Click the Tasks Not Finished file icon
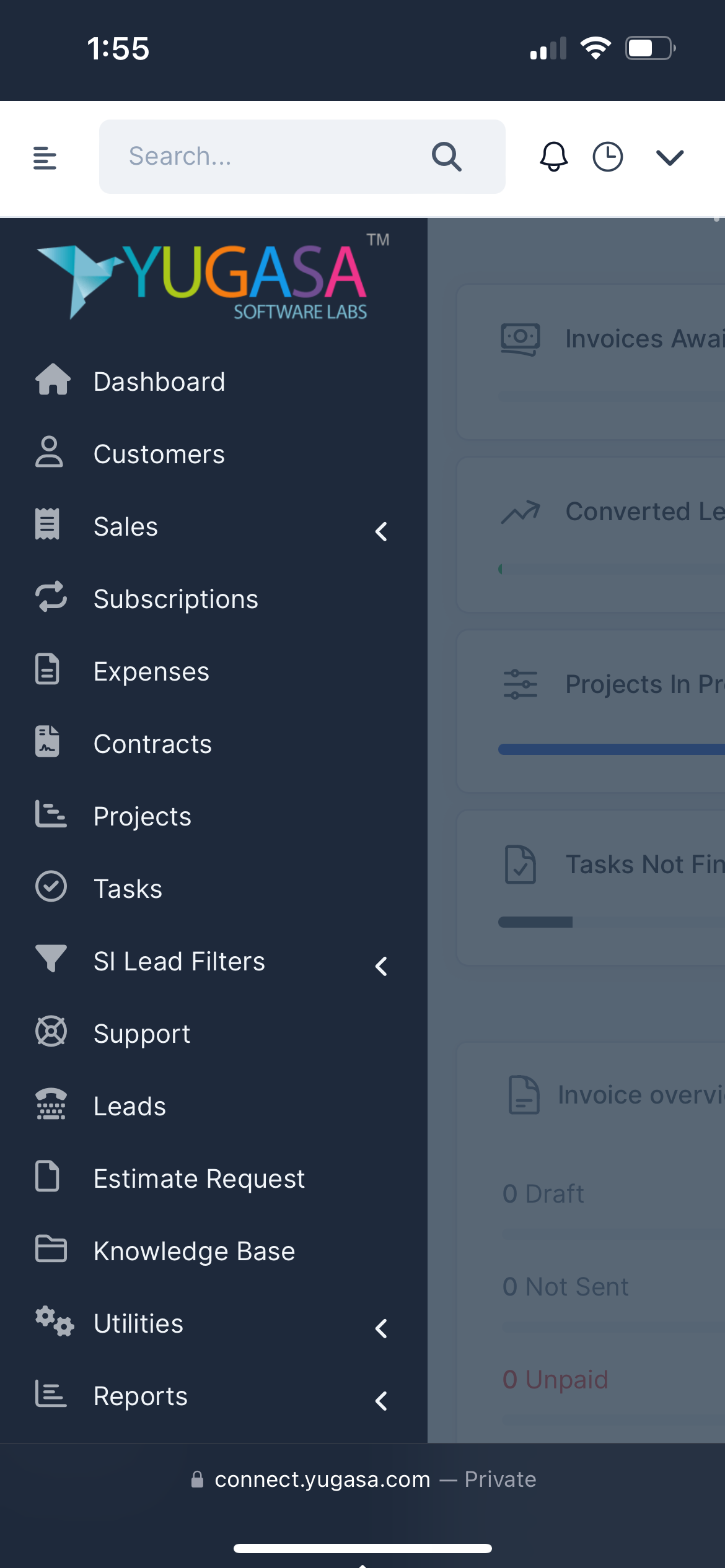 (521, 865)
